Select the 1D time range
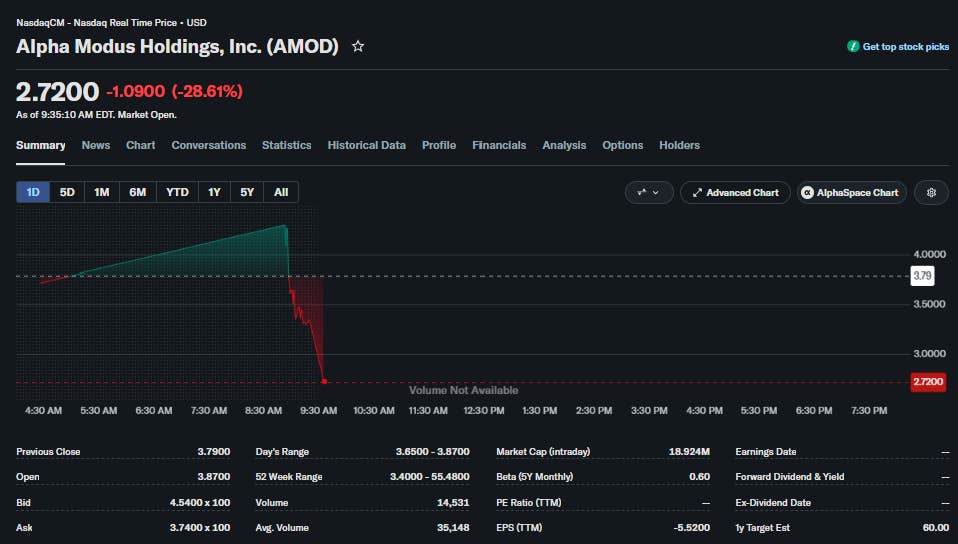Image resolution: width=958 pixels, height=544 pixels. point(33,192)
